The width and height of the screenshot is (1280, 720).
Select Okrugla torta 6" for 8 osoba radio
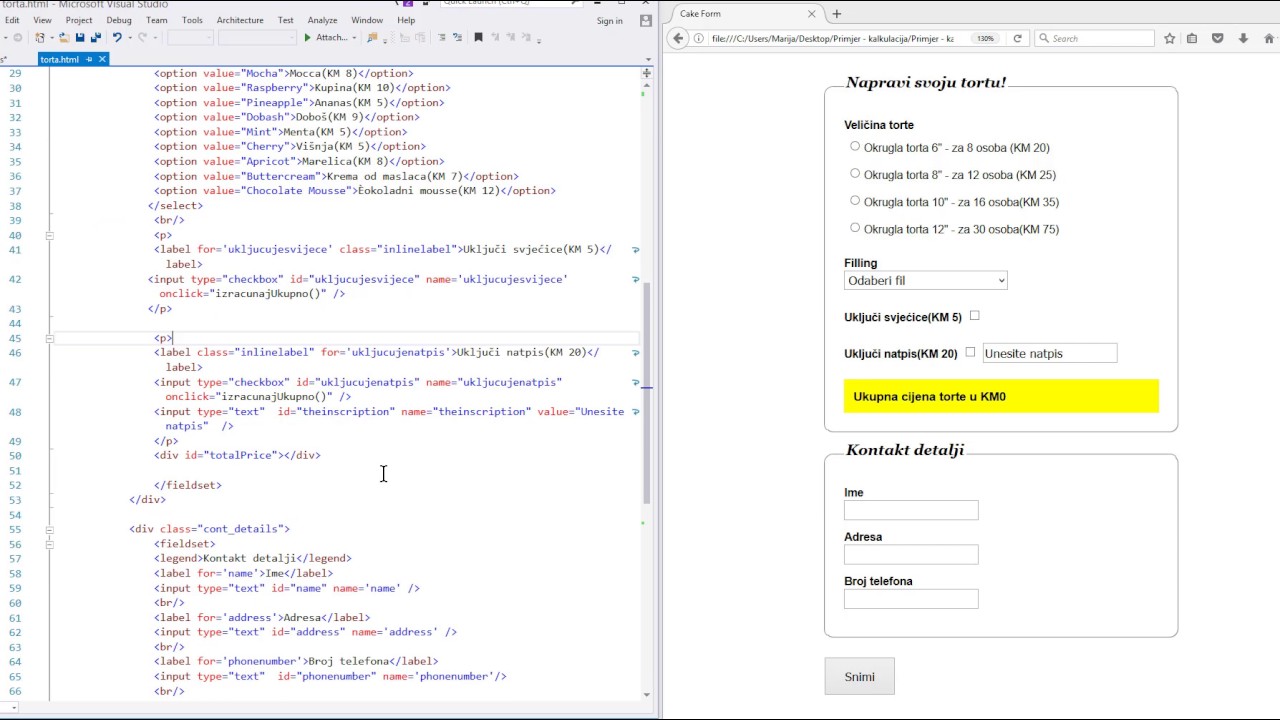click(855, 146)
